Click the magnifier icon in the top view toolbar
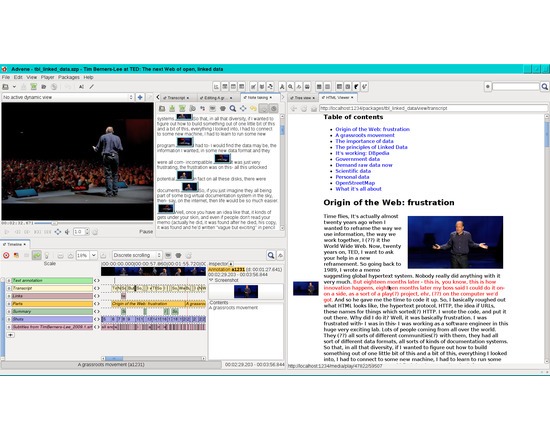Viewport: 550px width, 440px height. tap(290, 87)
